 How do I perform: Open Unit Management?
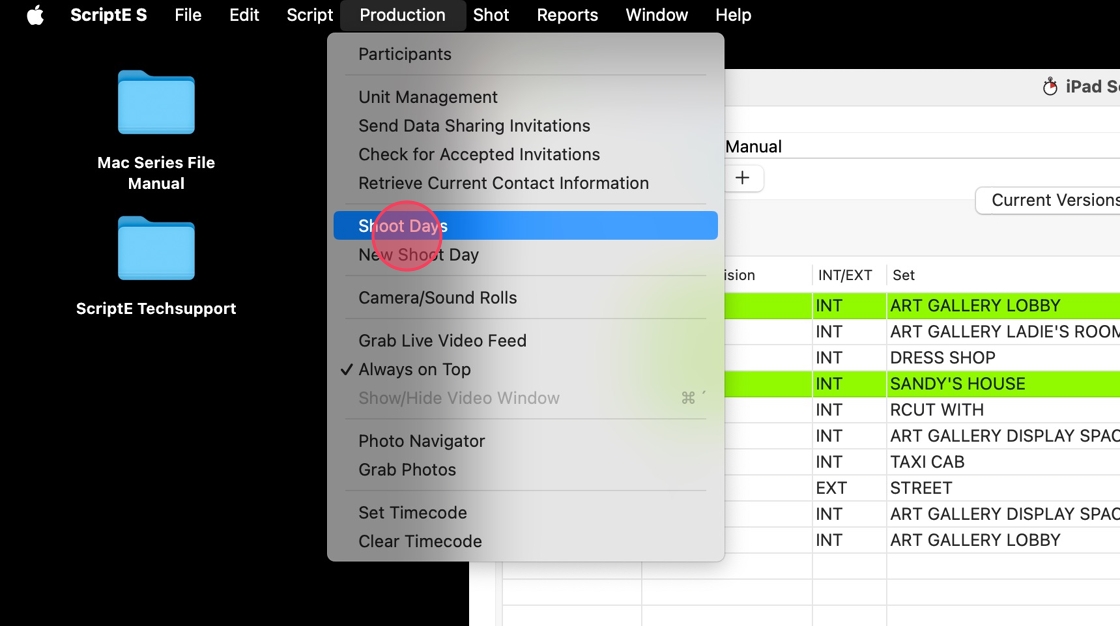click(428, 97)
